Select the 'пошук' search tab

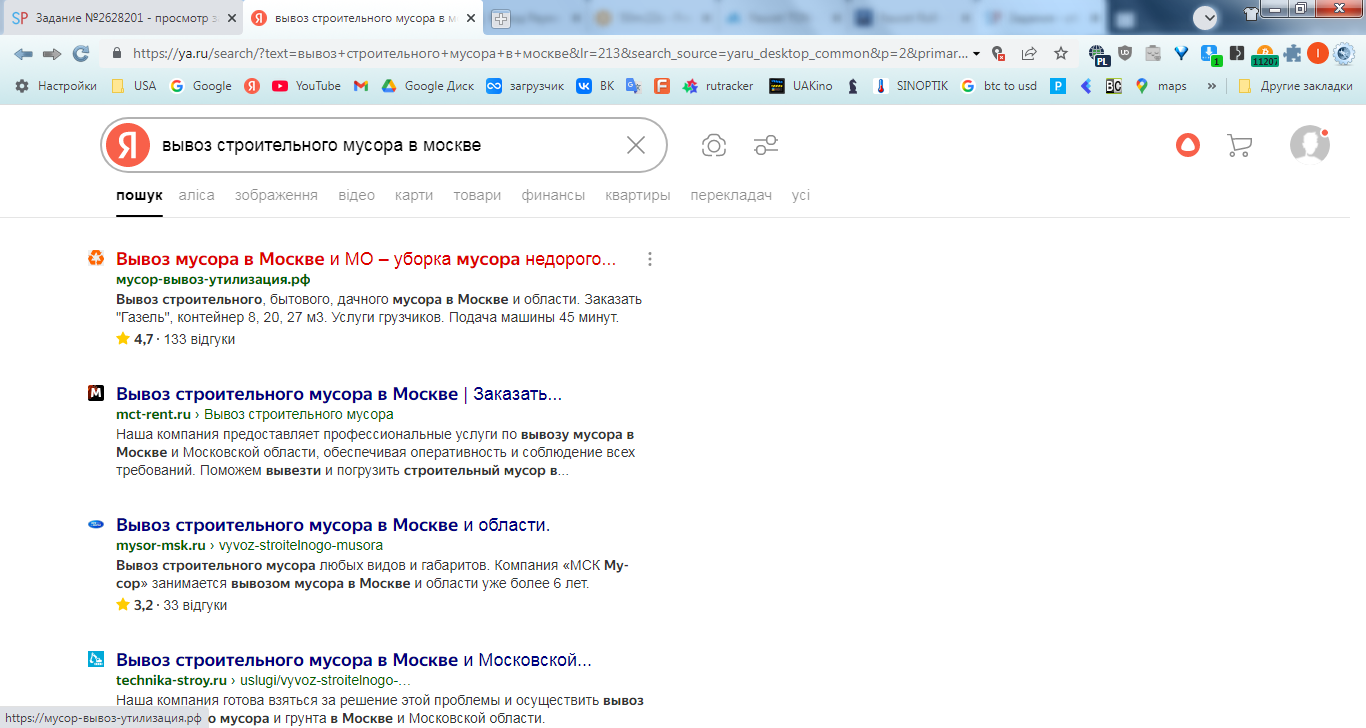point(139,195)
